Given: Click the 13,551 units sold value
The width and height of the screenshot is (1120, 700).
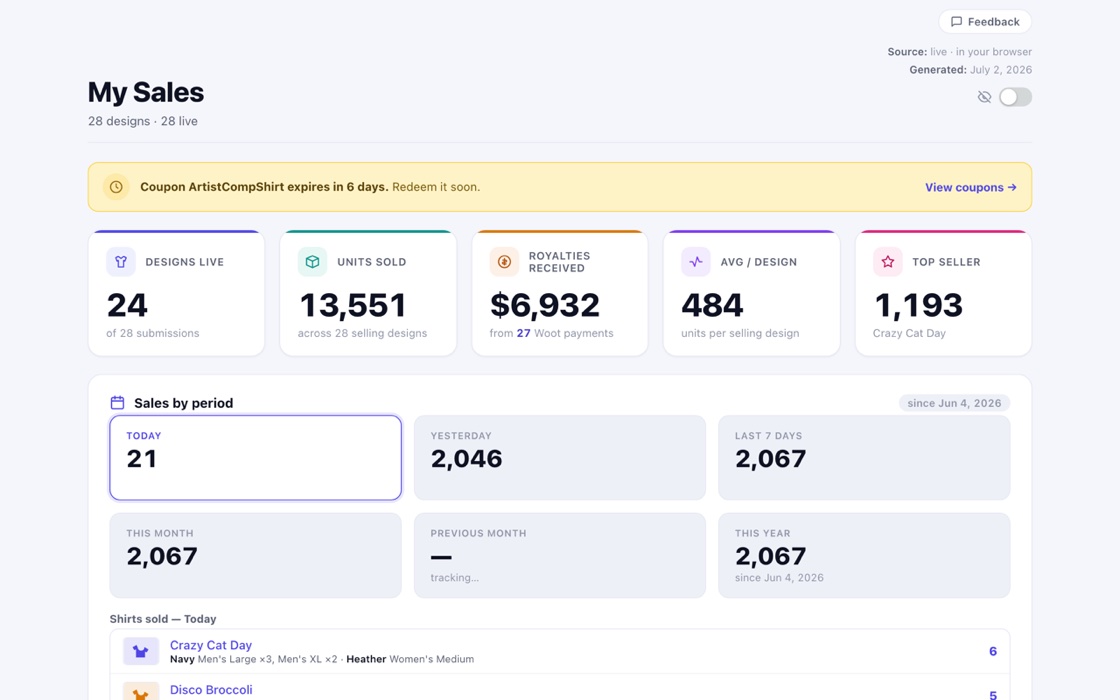Looking at the screenshot, I should click(353, 306).
